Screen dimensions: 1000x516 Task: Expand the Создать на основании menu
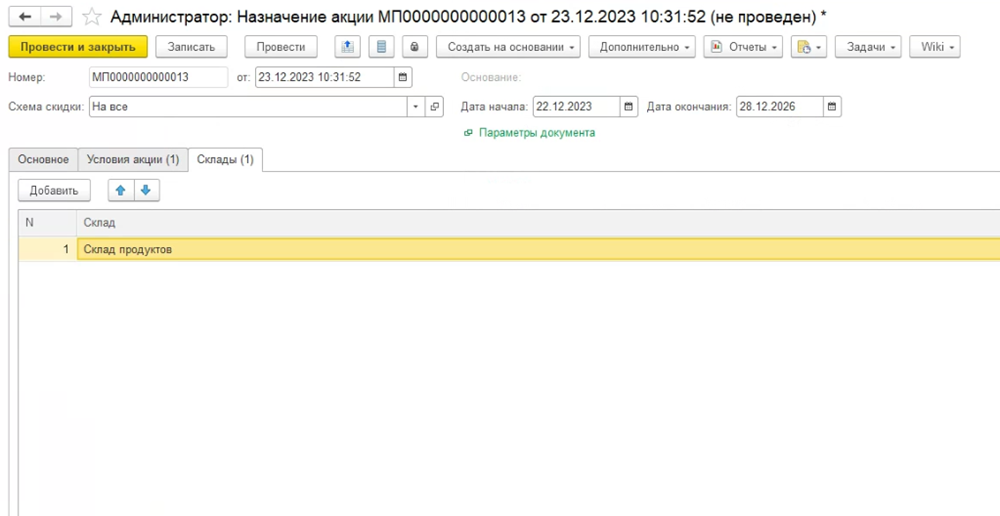508,47
